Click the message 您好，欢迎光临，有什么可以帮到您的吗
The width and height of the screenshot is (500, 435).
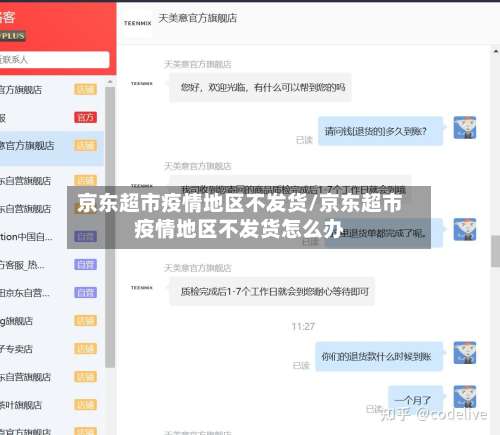click(x=261, y=88)
